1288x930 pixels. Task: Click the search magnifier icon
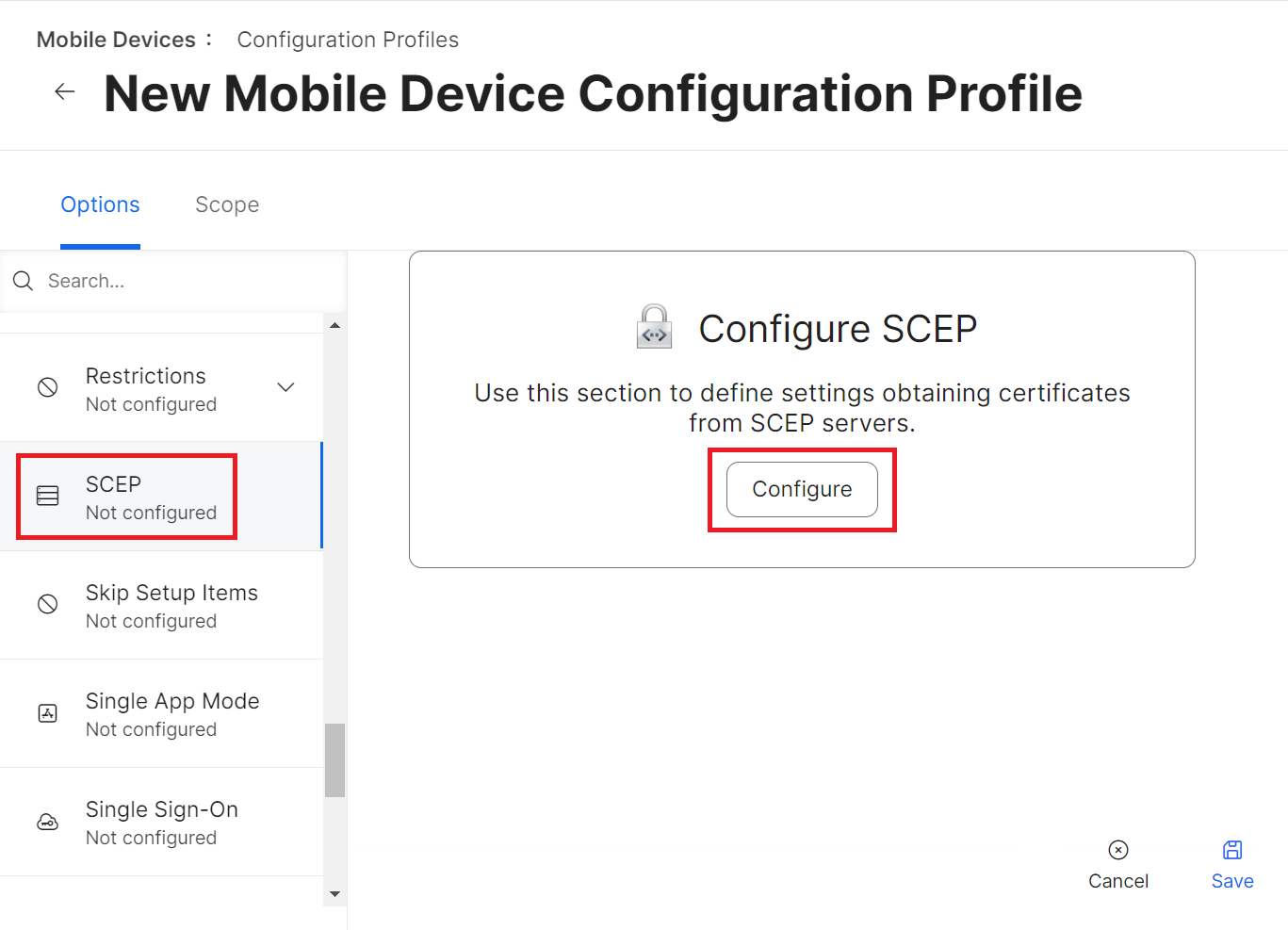pos(24,281)
